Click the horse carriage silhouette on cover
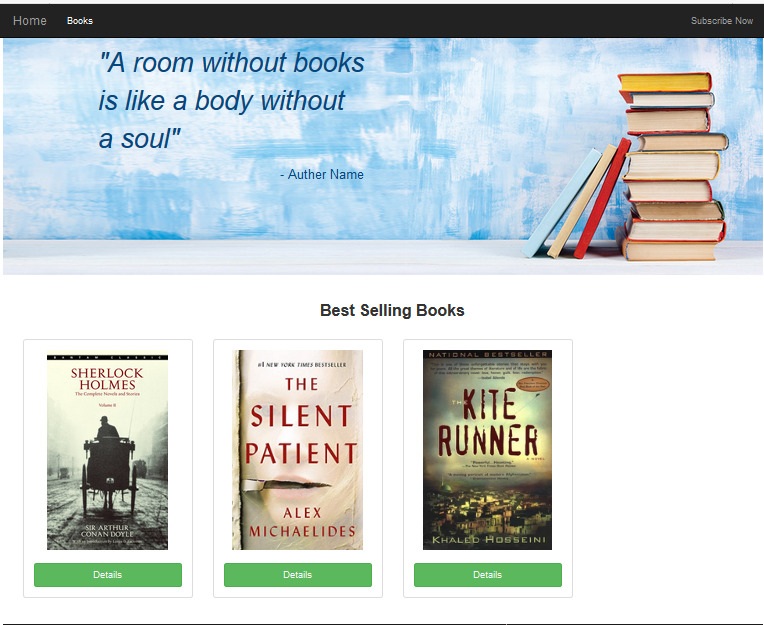Viewport: 764px width, 625px height. click(x=108, y=468)
